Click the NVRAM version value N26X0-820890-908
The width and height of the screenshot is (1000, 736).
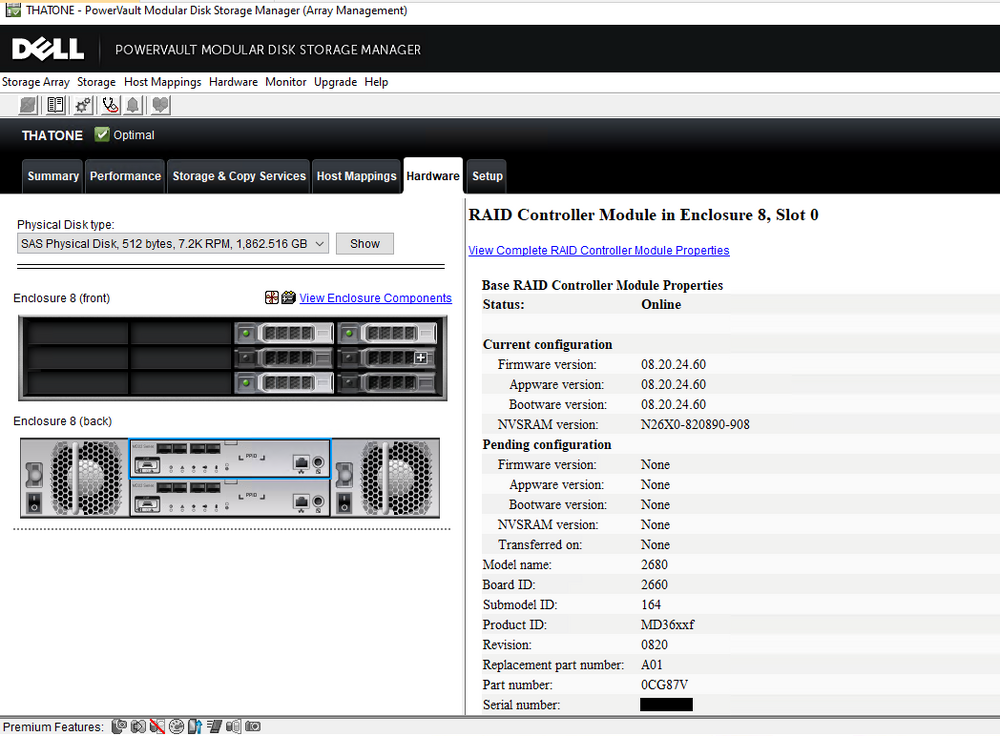pyautogui.click(x=695, y=425)
